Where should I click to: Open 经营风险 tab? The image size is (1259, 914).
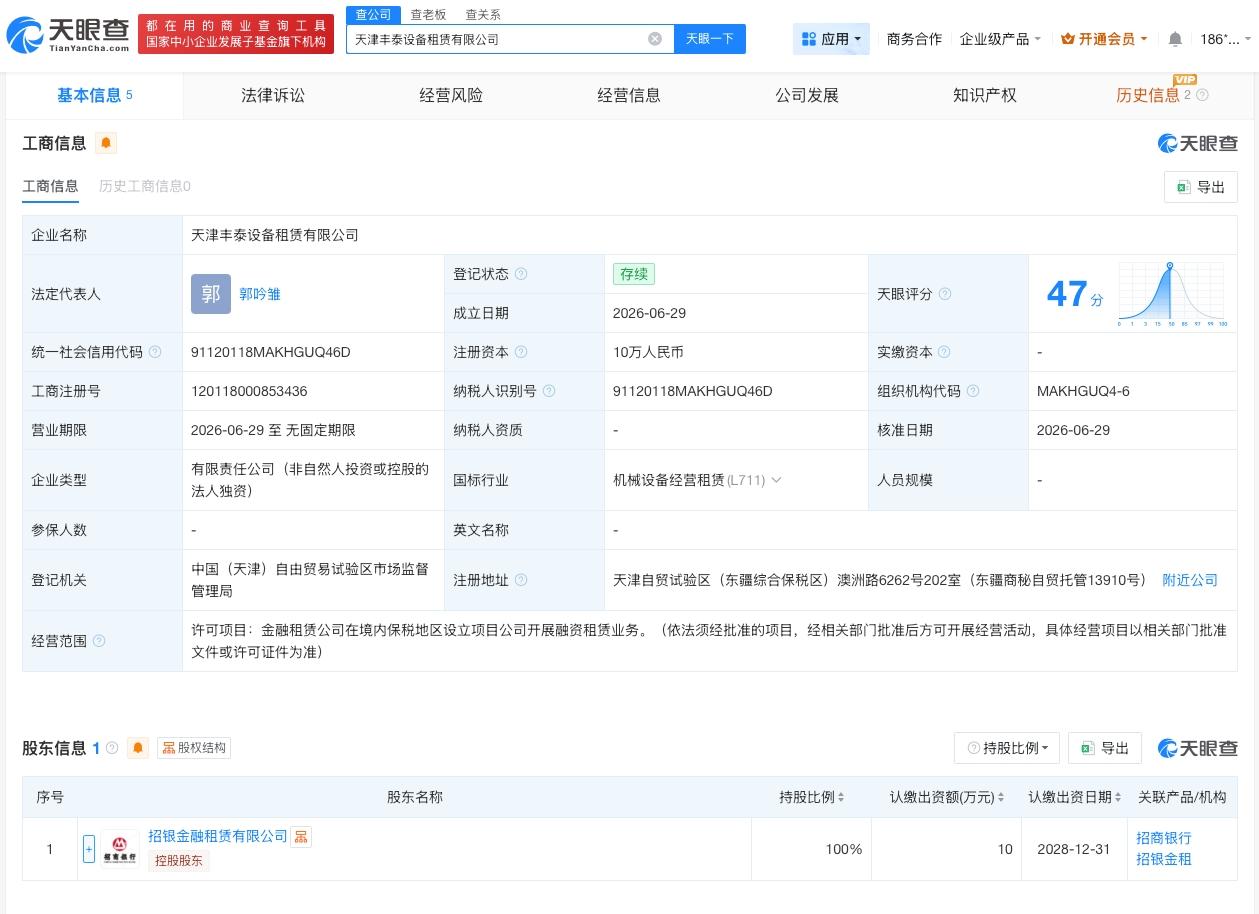(451, 95)
